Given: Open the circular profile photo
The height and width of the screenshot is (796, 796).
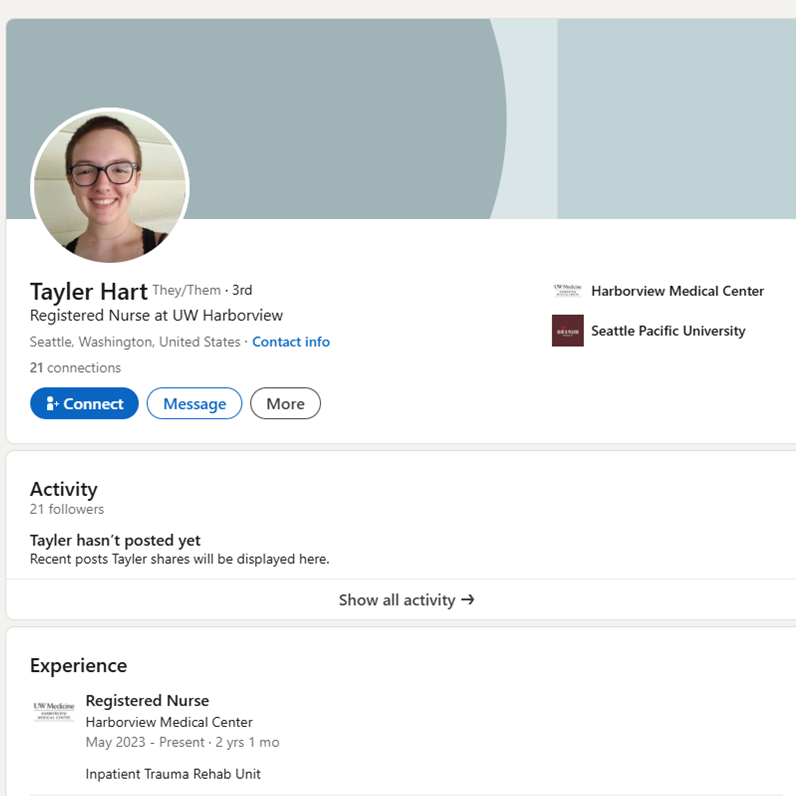Looking at the screenshot, I should (x=110, y=186).
